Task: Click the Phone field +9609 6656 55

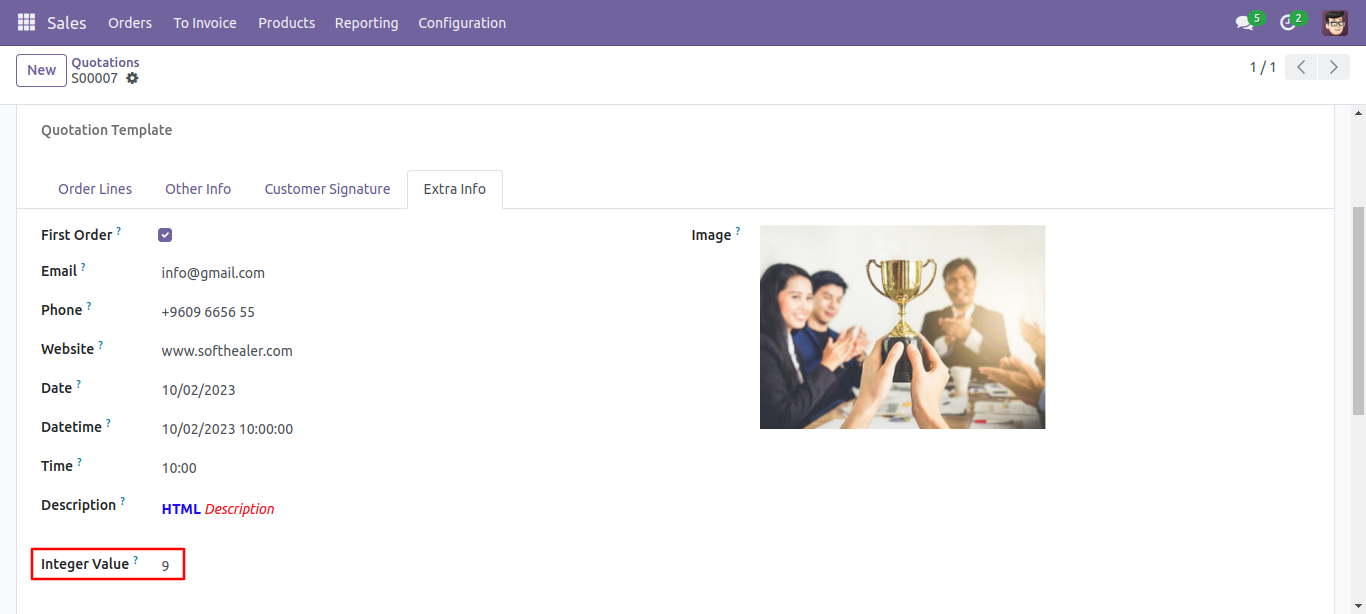Action: (x=208, y=312)
